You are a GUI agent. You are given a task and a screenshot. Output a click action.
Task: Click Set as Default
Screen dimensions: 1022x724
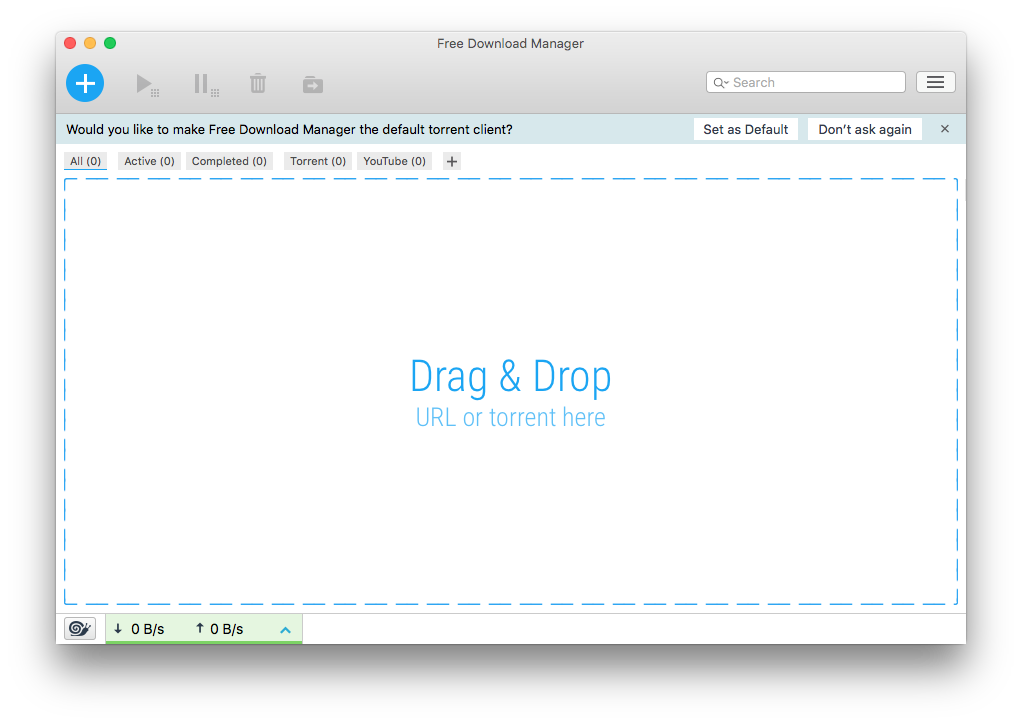pos(746,129)
